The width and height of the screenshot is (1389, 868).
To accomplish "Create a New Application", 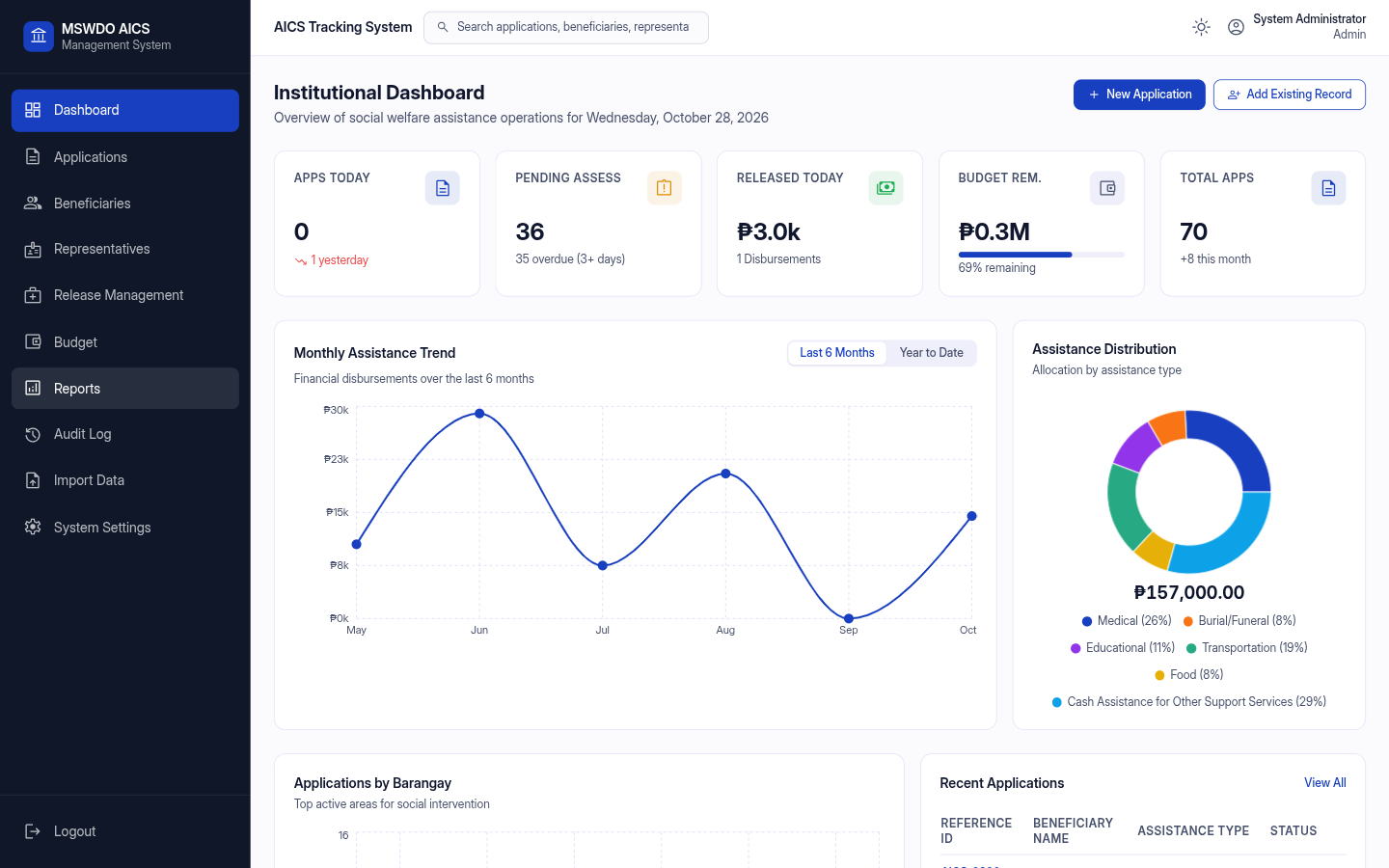I will pyautogui.click(x=1139, y=95).
